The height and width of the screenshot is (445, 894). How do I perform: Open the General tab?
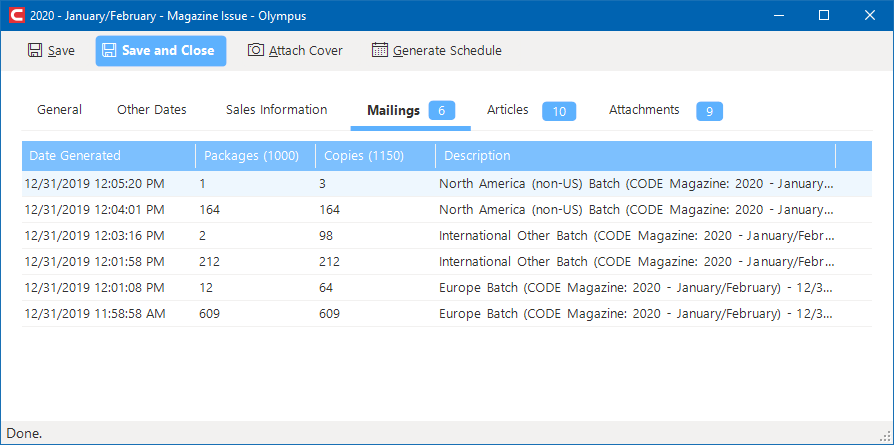pos(59,110)
